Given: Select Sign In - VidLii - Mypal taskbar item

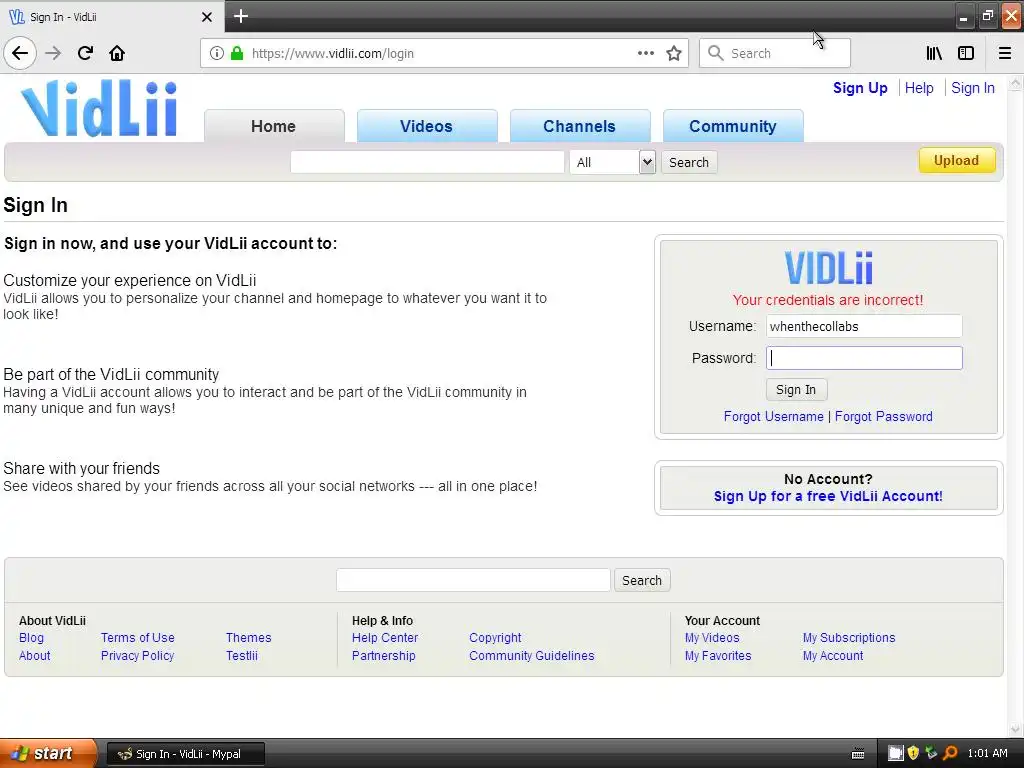Looking at the screenshot, I should pos(185,754).
